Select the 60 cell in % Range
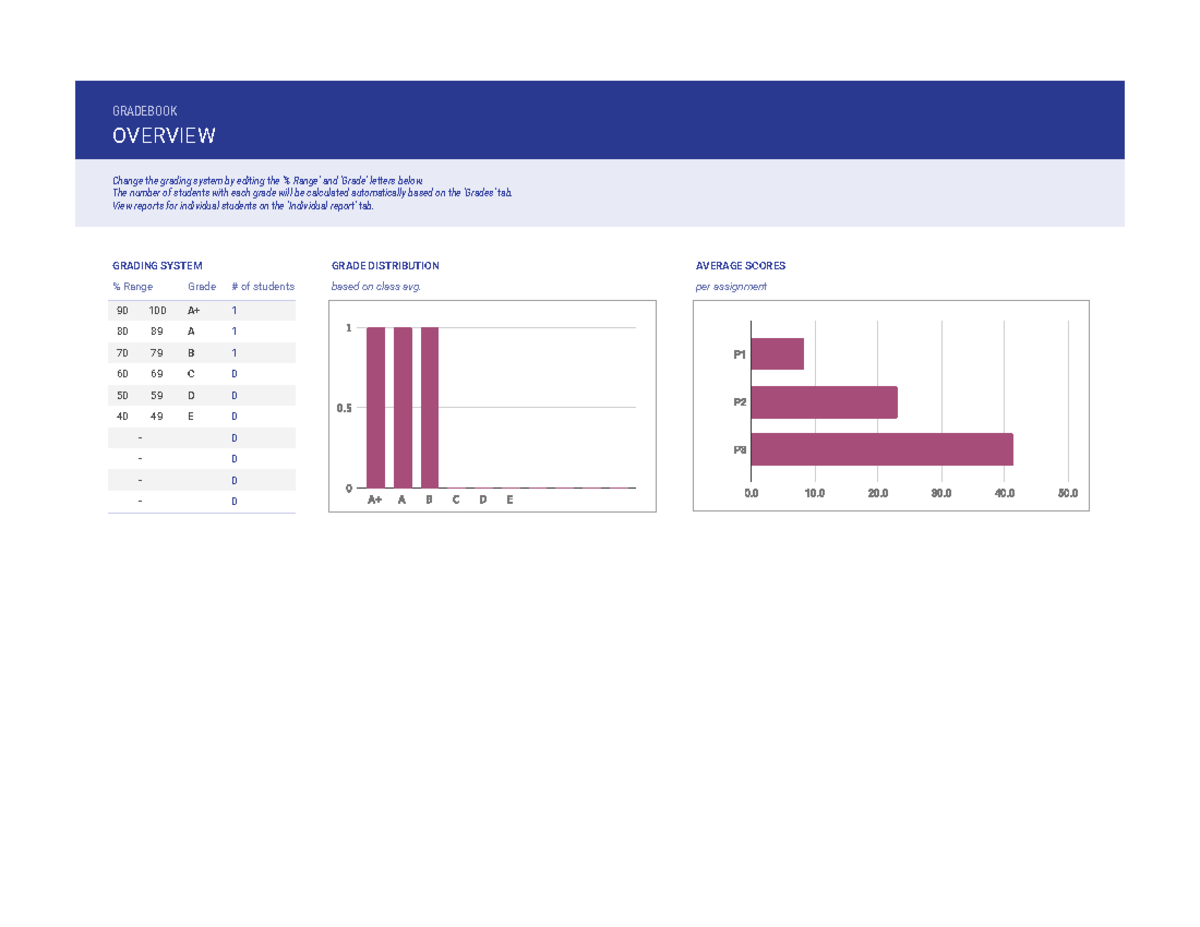The image size is (1200, 927). click(122, 374)
